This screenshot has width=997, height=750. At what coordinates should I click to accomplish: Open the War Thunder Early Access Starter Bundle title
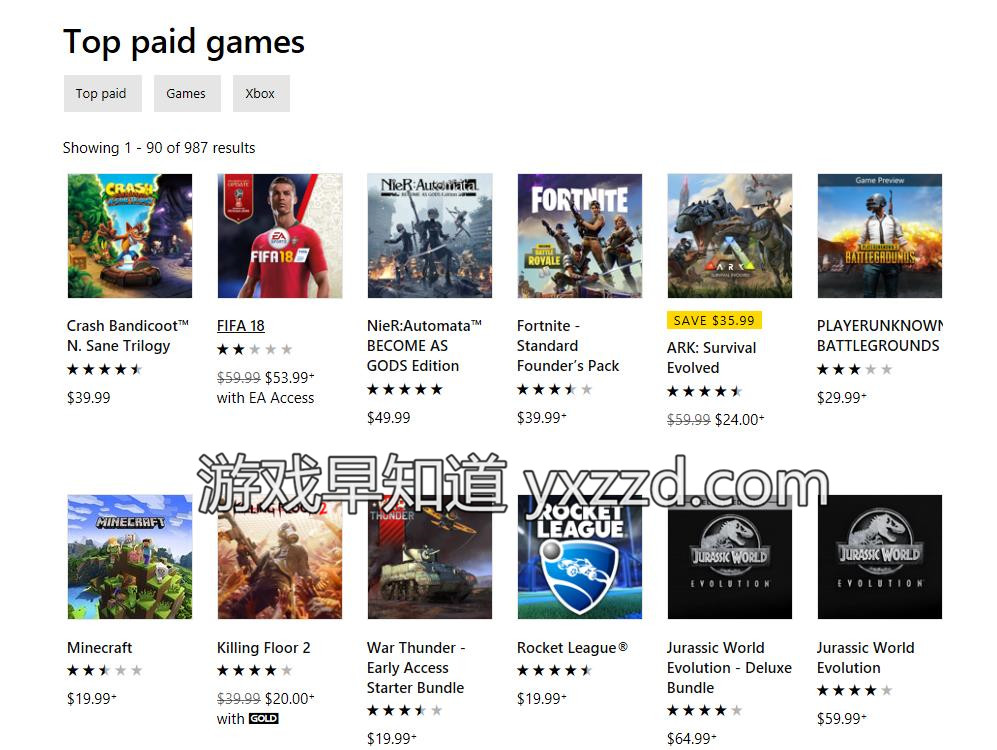[x=416, y=667]
